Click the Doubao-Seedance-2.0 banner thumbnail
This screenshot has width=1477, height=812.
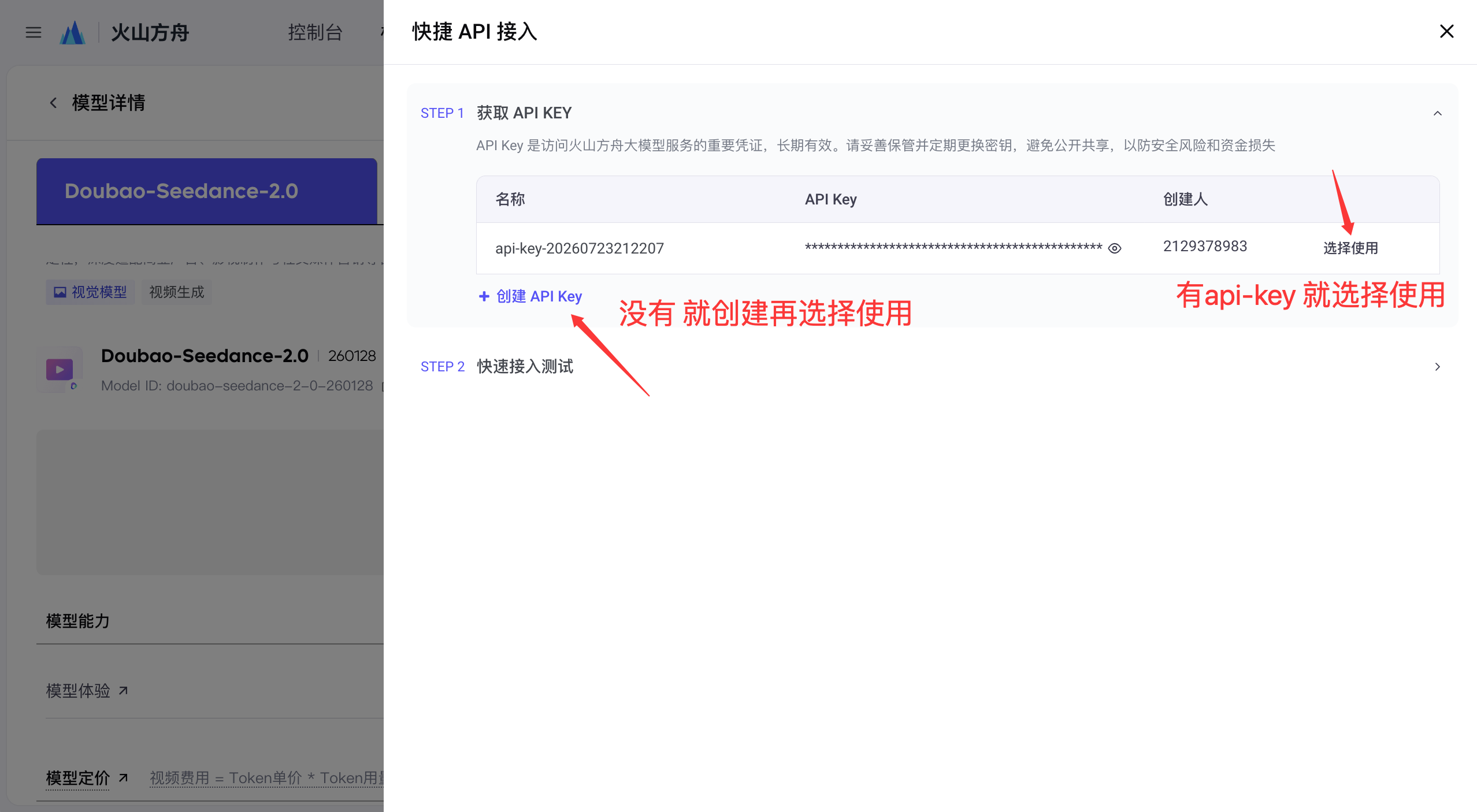(207, 191)
